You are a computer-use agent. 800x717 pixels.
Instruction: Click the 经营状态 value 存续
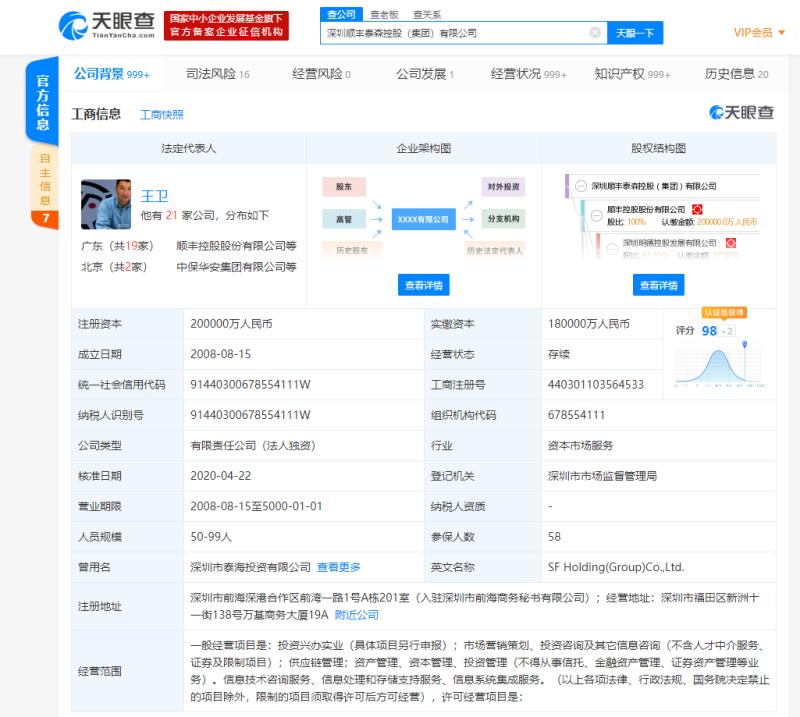[558, 354]
